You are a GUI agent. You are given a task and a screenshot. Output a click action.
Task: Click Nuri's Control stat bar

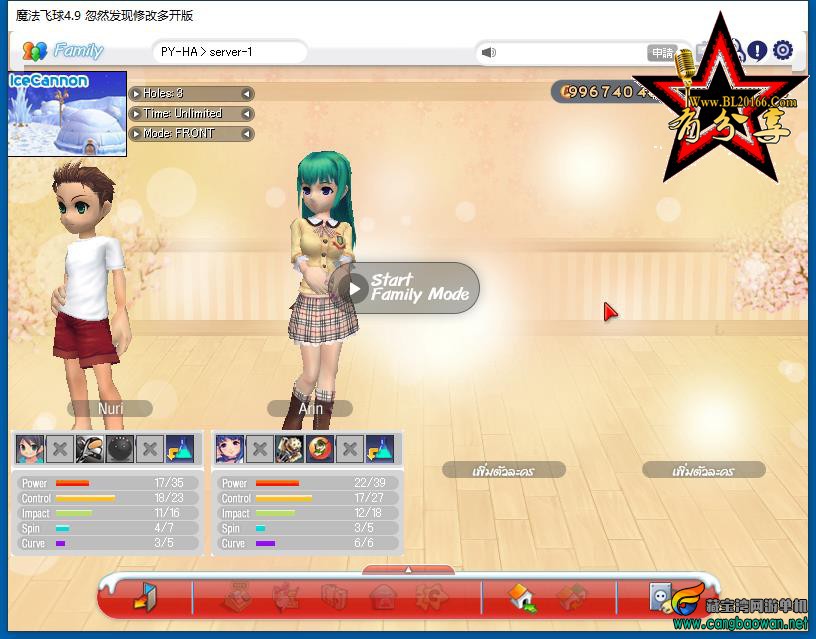(x=85, y=498)
